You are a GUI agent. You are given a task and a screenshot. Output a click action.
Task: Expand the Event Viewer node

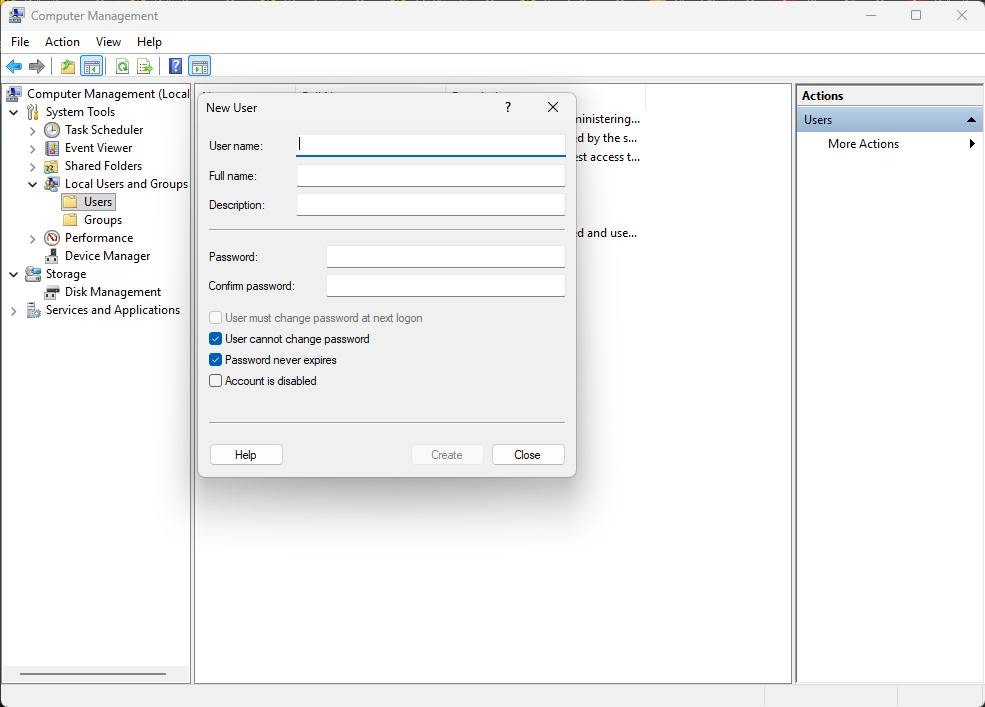pos(33,149)
